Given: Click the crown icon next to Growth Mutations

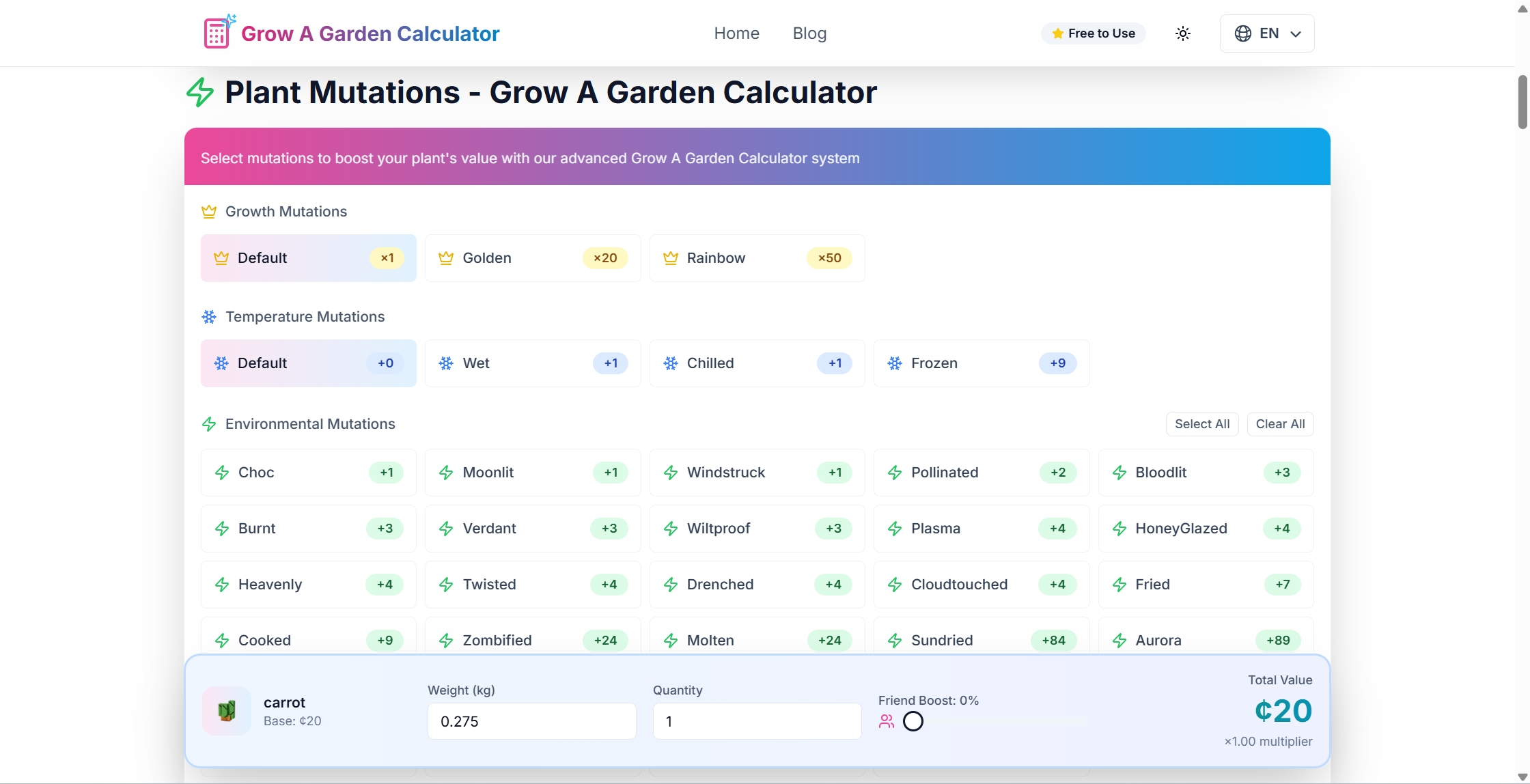Looking at the screenshot, I should point(209,212).
